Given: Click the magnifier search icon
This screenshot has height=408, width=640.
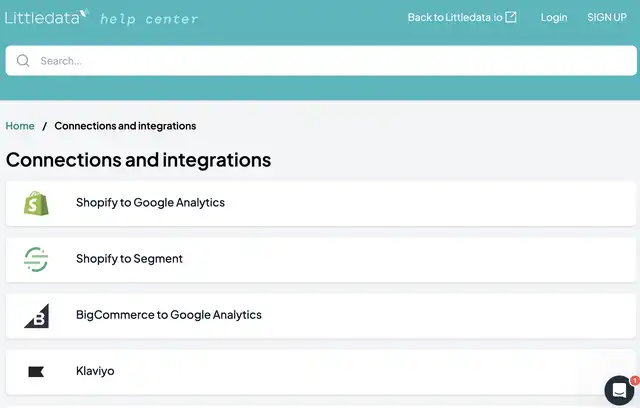Looking at the screenshot, I should 23,61.
